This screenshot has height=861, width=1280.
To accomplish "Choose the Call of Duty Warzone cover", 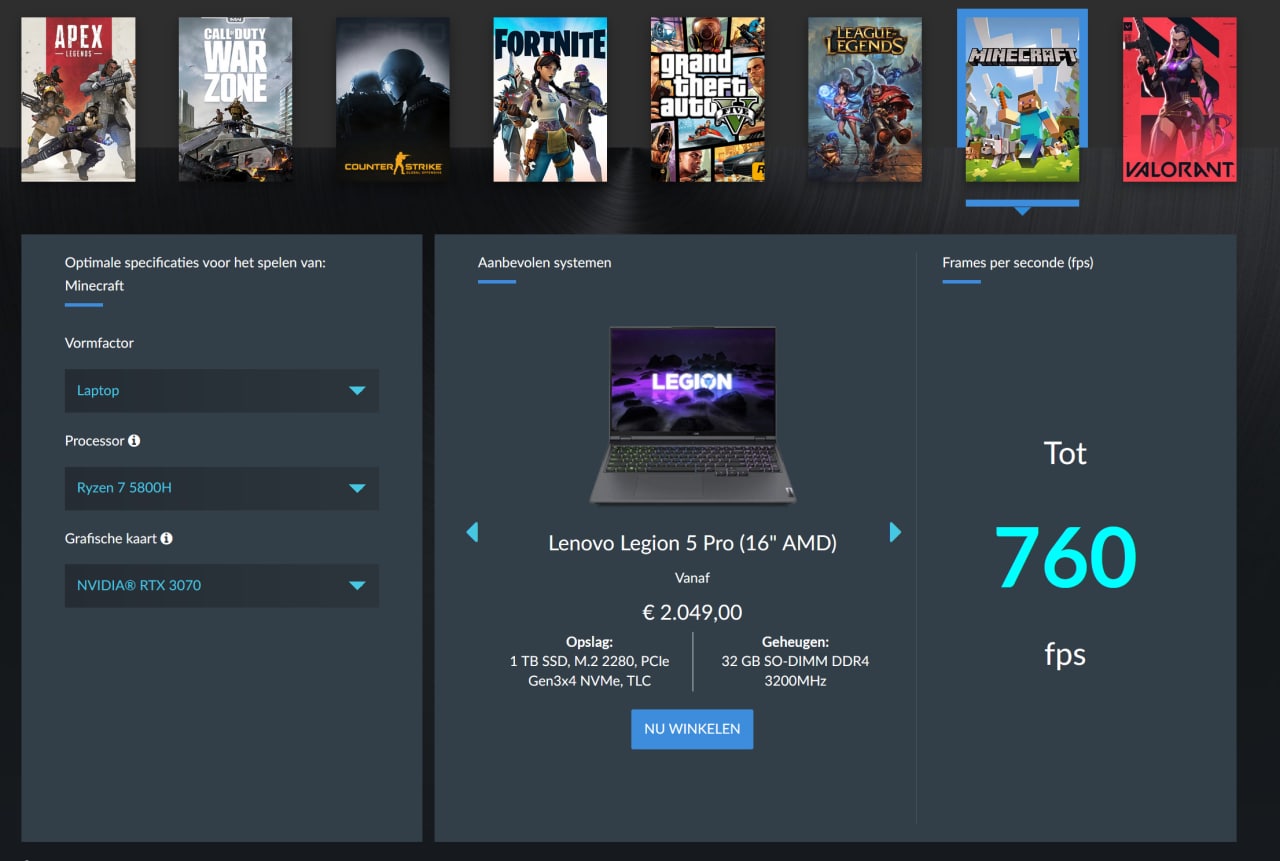I will [236, 99].
